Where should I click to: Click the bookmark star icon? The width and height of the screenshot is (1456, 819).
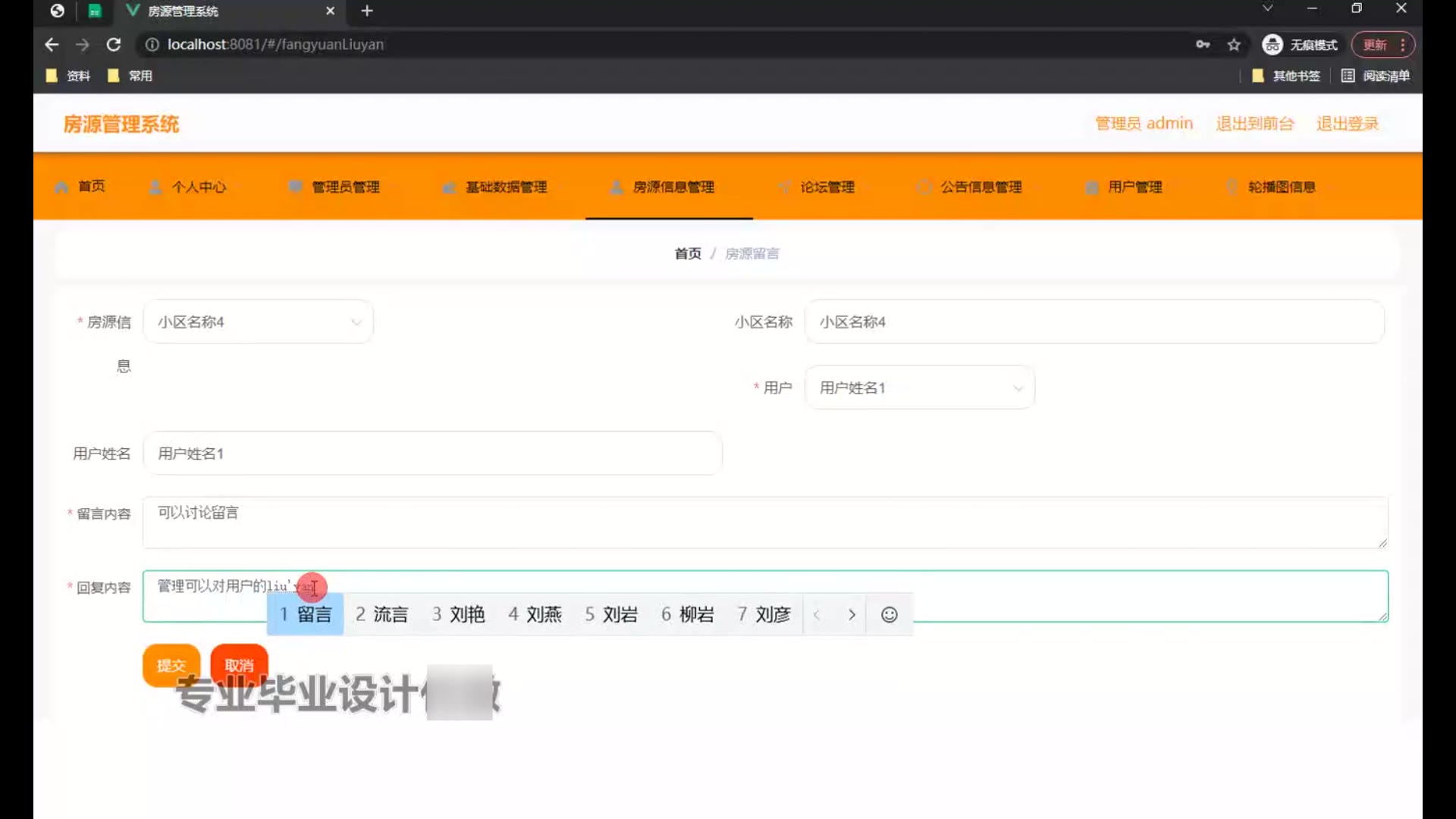pyautogui.click(x=1234, y=45)
